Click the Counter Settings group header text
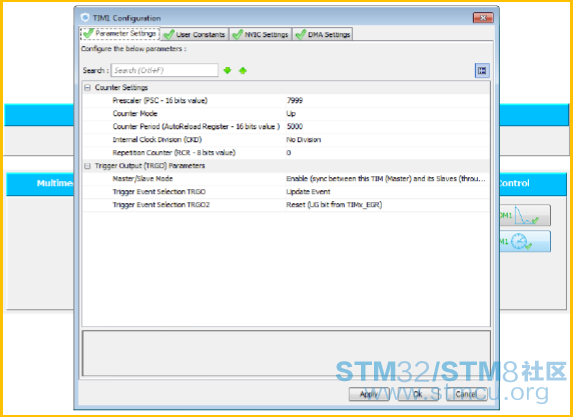Screen dimensions: 573x417 [x=121, y=88]
